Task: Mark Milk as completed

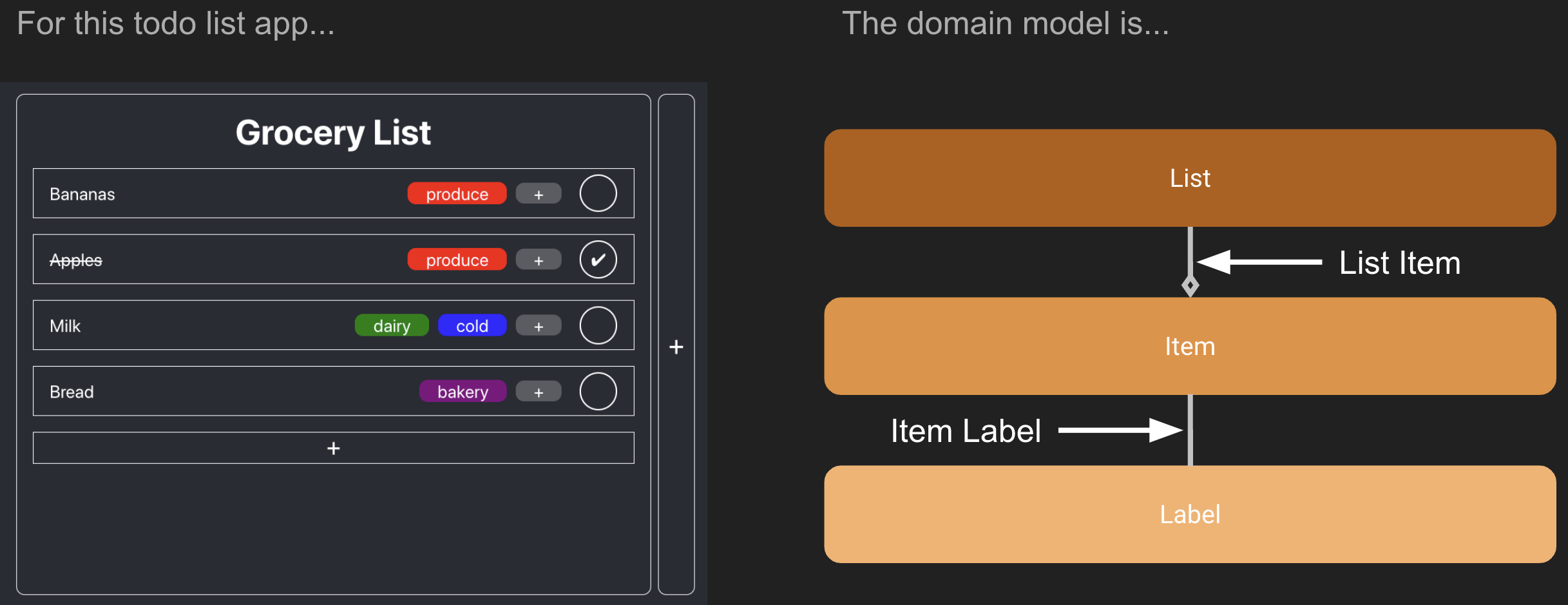Action: tap(598, 325)
